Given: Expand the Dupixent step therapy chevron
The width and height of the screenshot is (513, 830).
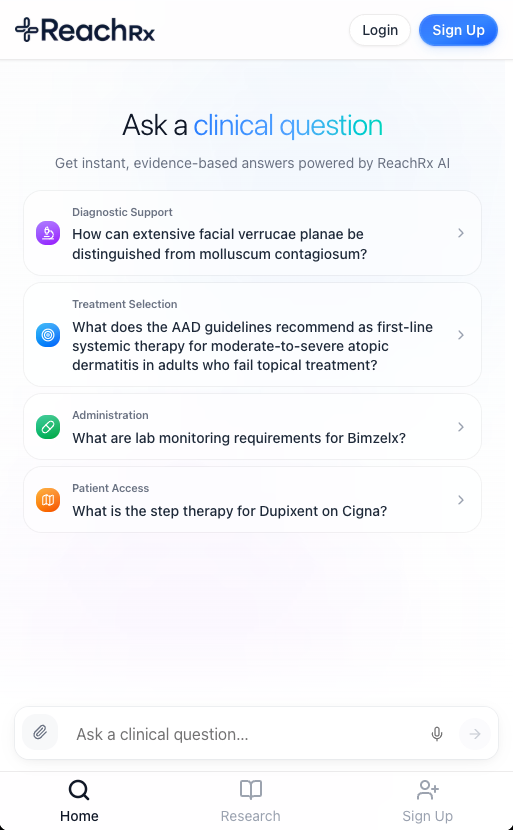Looking at the screenshot, I should 461,500.
